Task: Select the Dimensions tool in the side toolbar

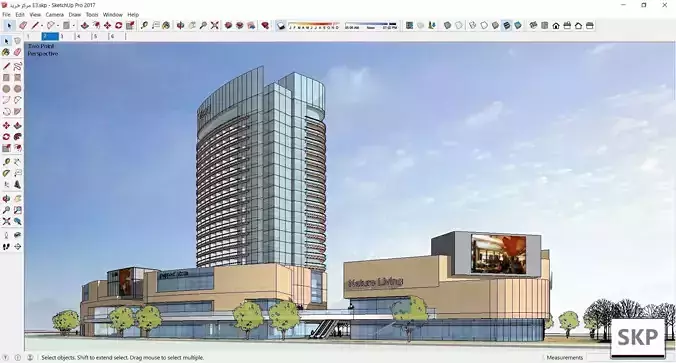Action: tap(17, 162)
